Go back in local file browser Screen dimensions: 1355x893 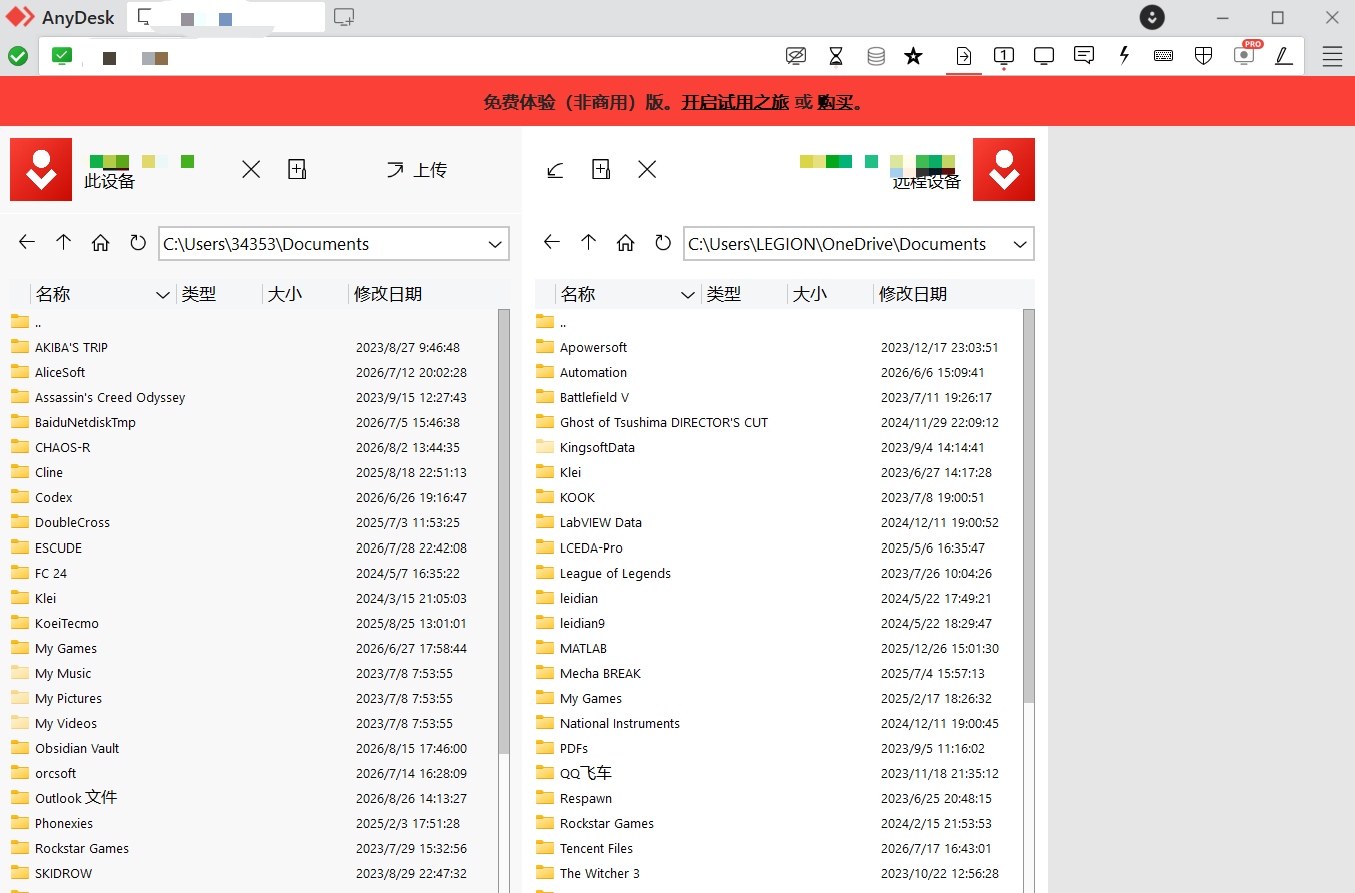click(27, 243)
